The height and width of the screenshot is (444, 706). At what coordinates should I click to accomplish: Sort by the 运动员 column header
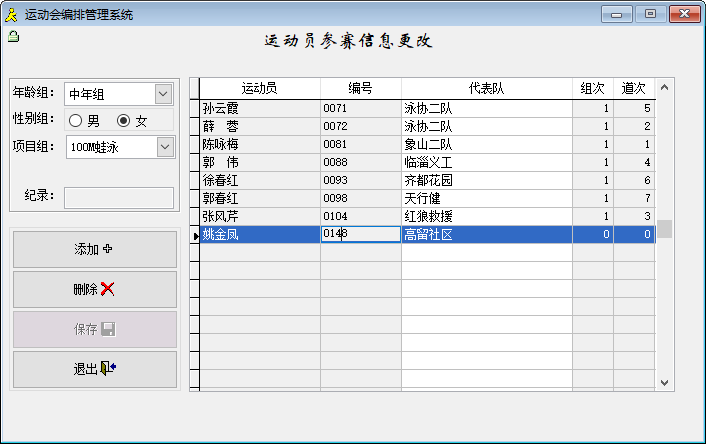(x=260, y=88)
